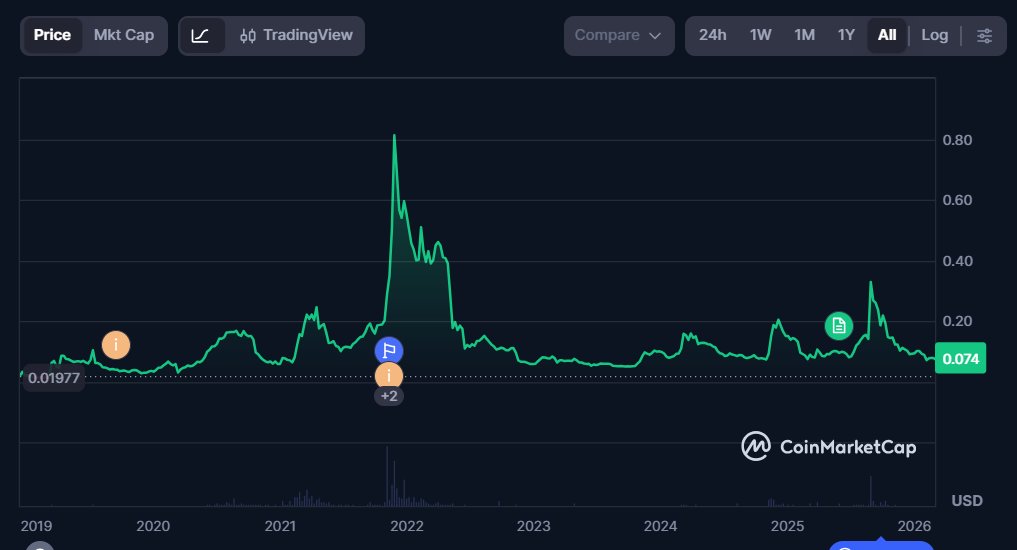Select the 1M time range
Image resolution: width=1017 pixels, height=550 pixels.
click(804, 35)
